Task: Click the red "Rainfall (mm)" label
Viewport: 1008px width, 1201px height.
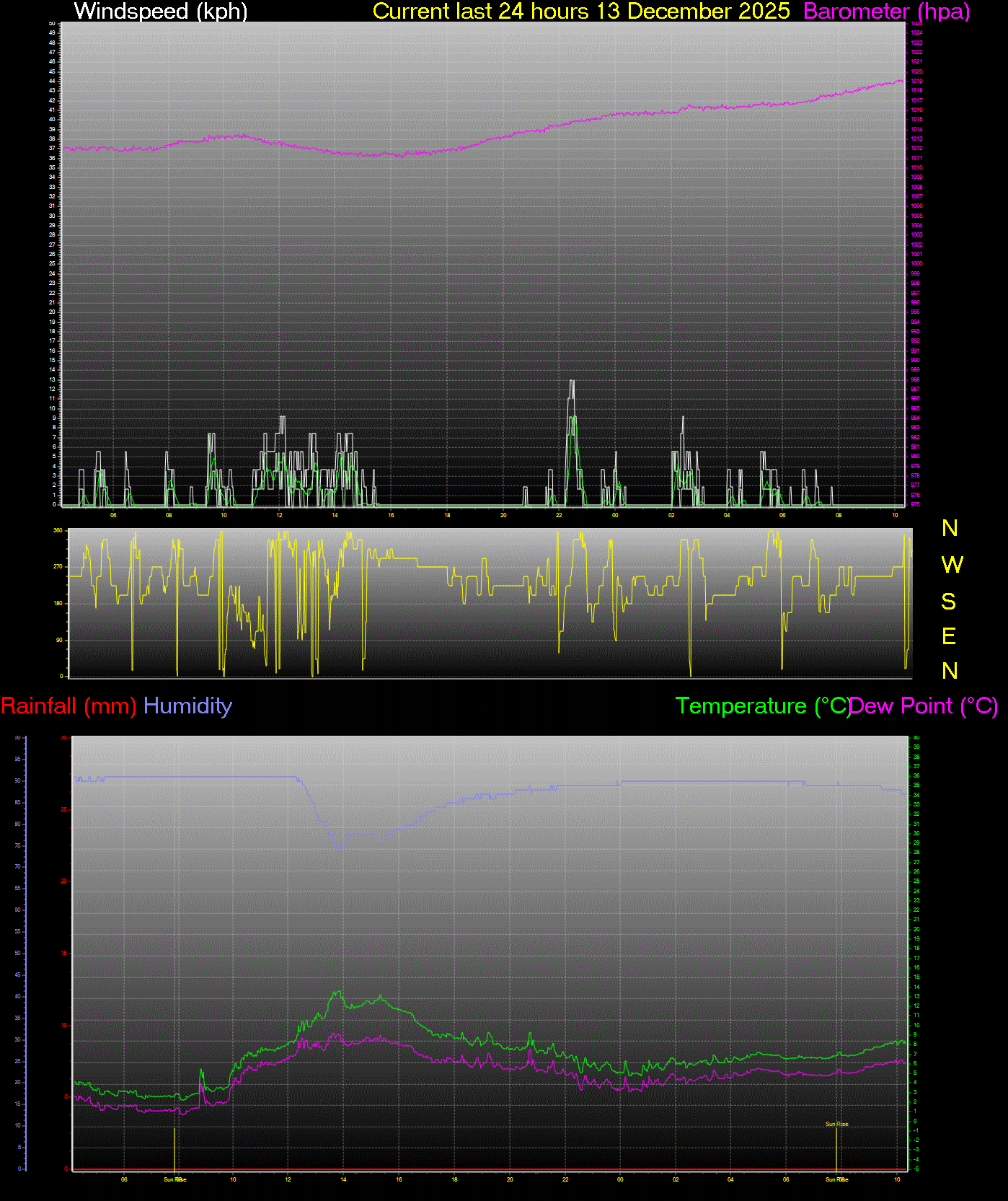Action: pyautogui.click(x=68, y=705)
